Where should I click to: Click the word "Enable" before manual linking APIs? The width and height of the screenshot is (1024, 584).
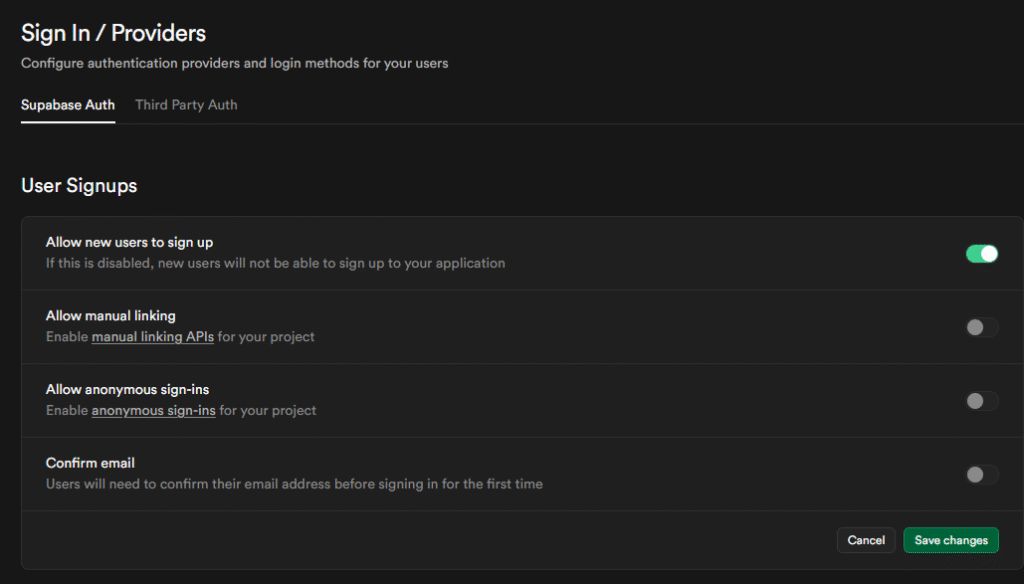pyautogui.click(x=66, y=337)
